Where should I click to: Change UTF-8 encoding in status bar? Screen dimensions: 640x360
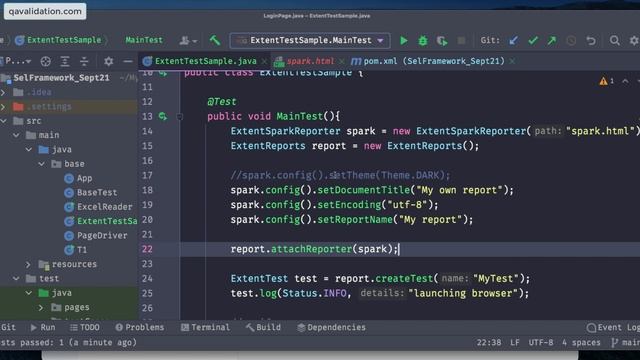pos(541,342)
